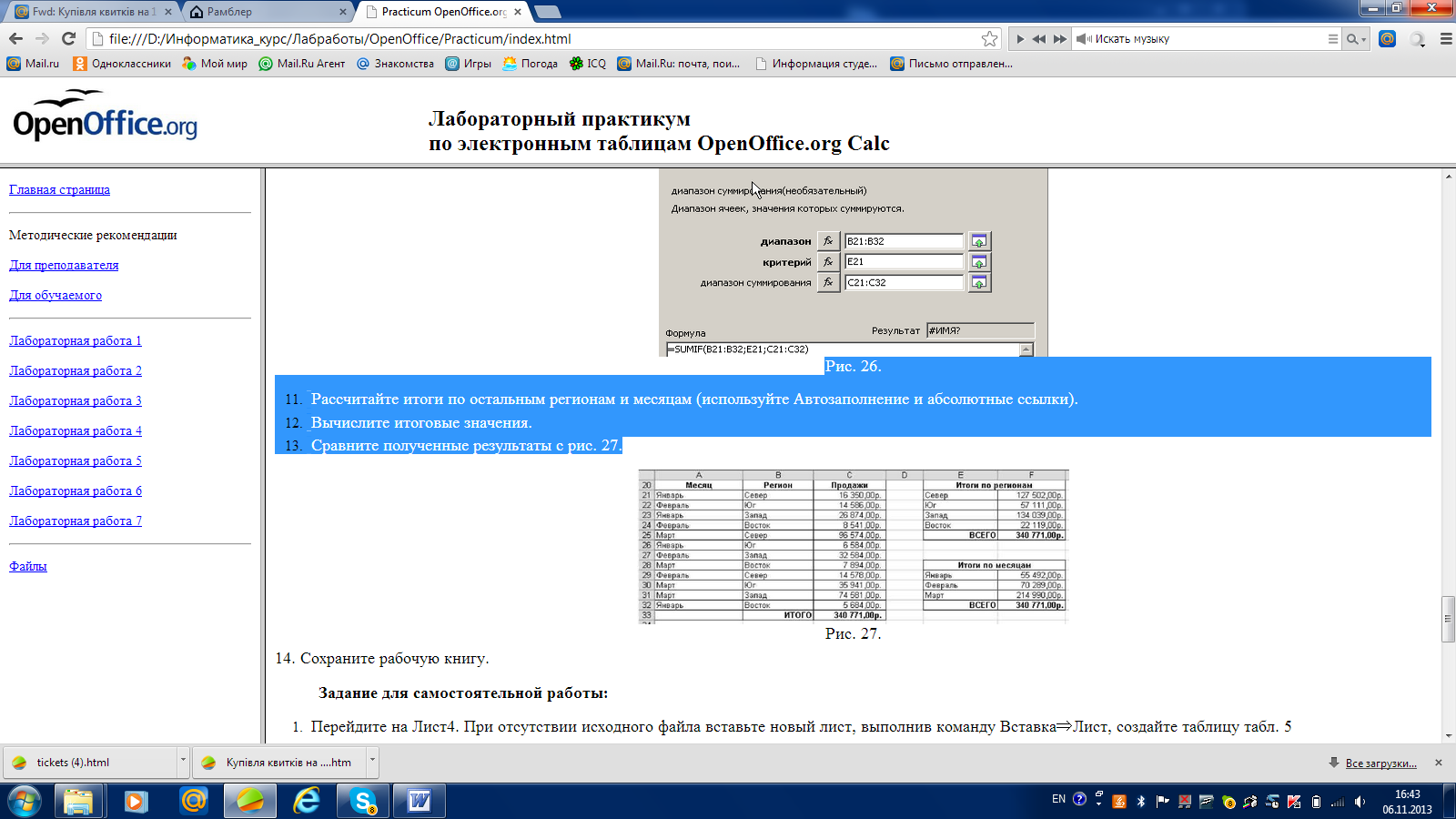The height and width of the screenshot is (819, 1456).
Task: Open Лабораторная работа 6
Action: click(x=76, y=490)
